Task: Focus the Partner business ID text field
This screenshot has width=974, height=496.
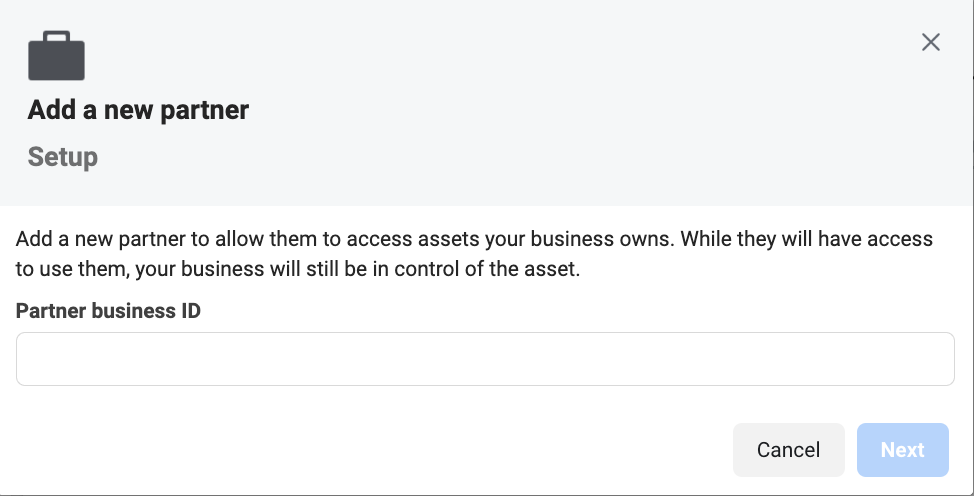Action: coord(485,359)
